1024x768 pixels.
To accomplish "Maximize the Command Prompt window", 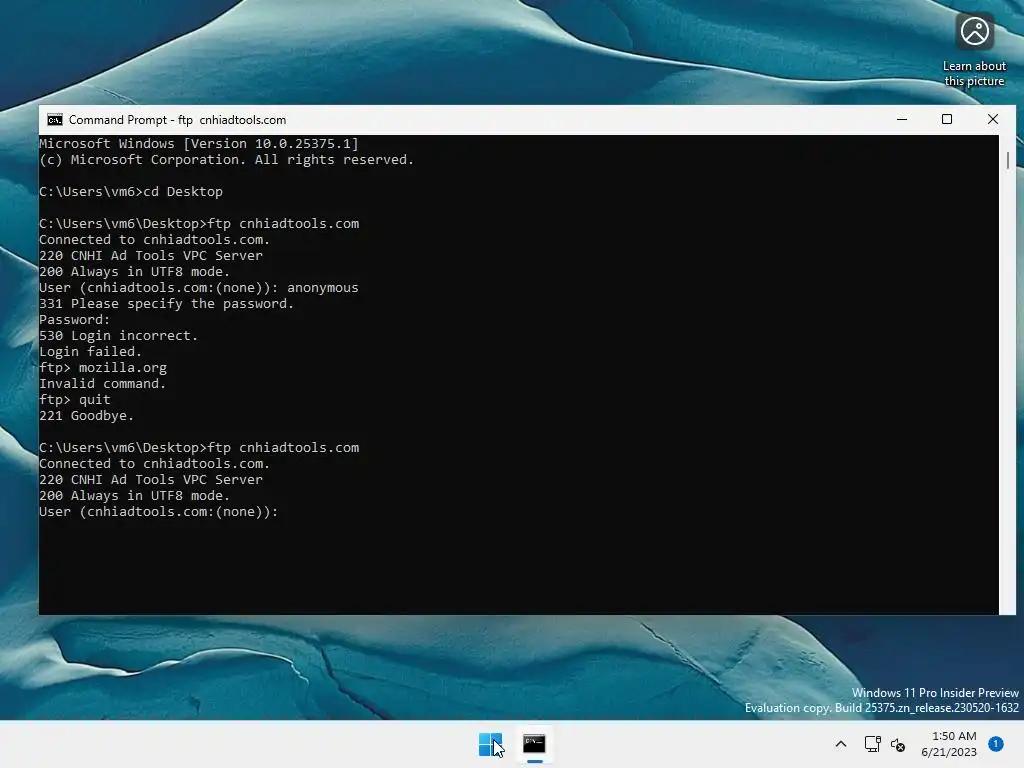I will (947, 120).
